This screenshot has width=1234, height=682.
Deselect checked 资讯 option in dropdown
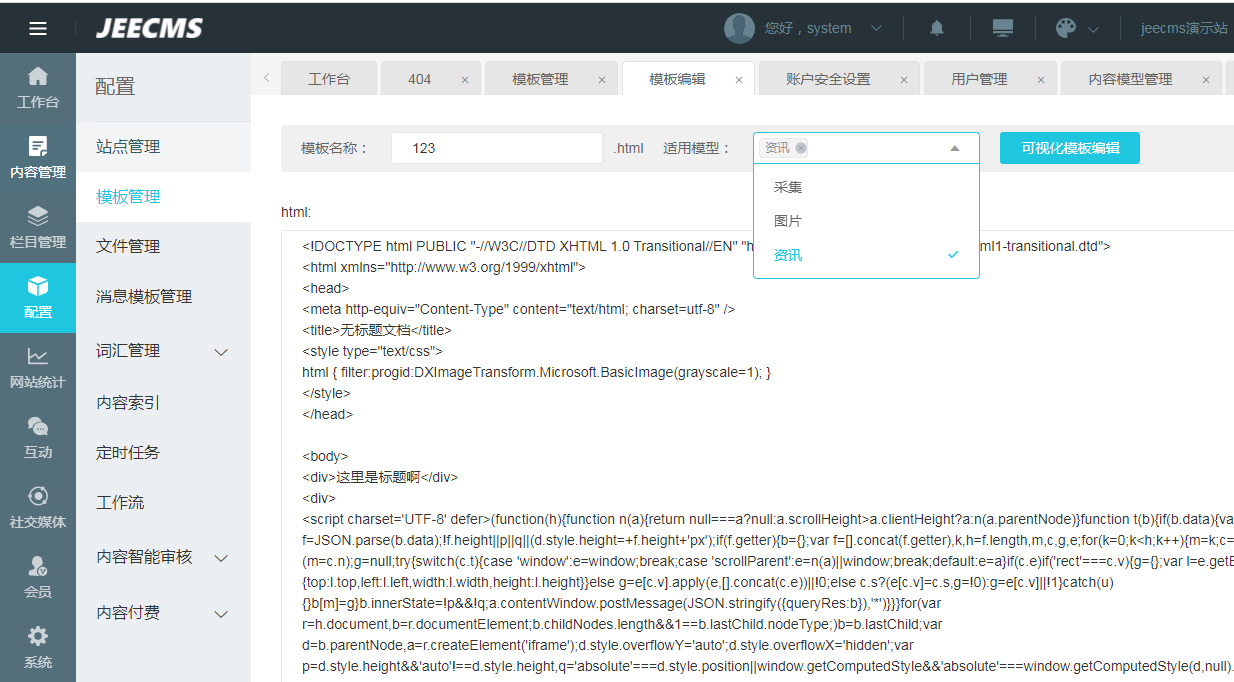[x=866, y=255]
